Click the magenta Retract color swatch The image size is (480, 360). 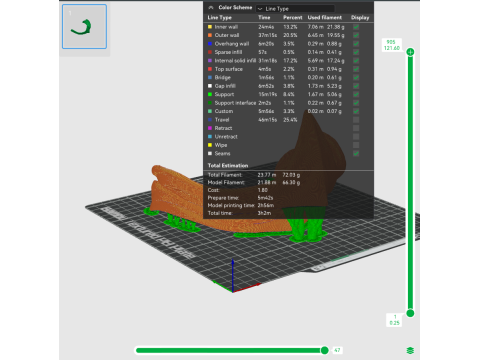pos(210,128)
